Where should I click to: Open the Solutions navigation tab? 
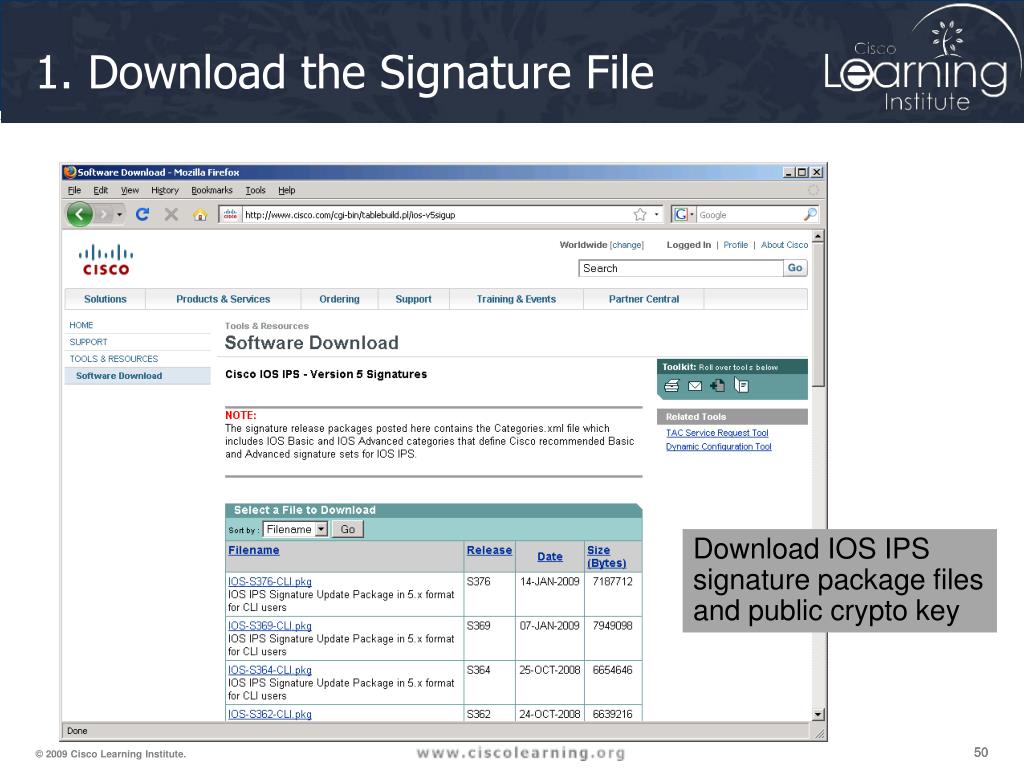(105, 299)
